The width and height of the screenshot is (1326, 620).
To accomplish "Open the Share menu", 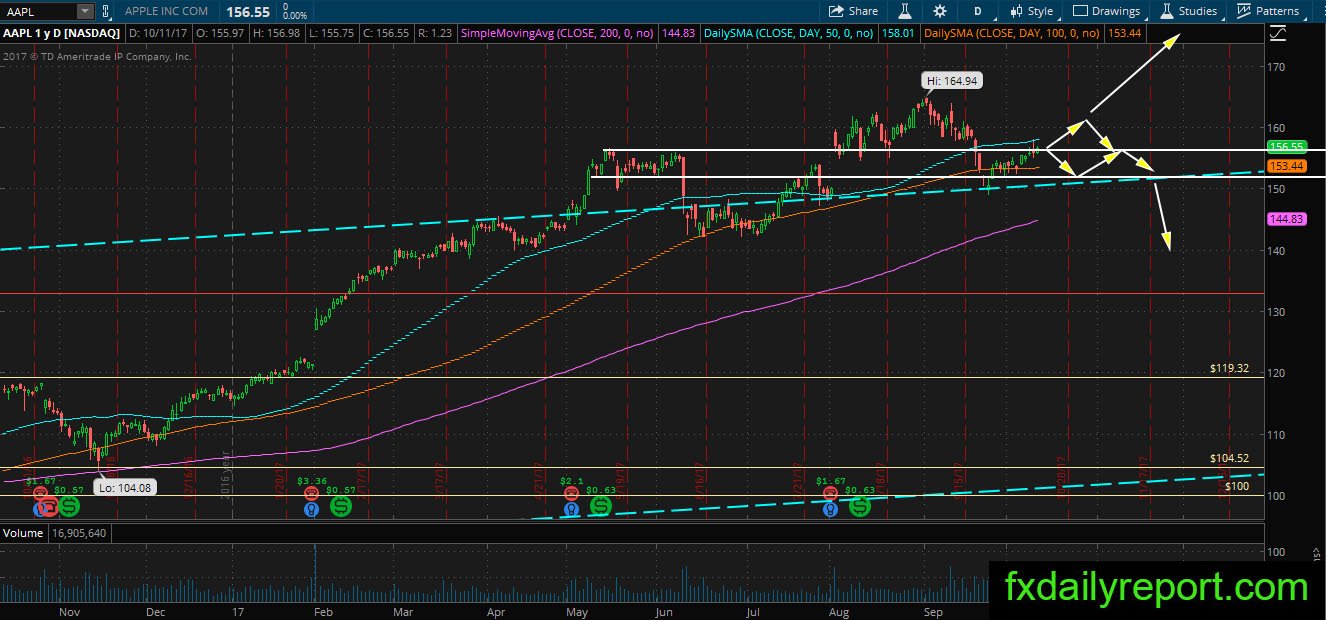I will [x=853, y=11].
